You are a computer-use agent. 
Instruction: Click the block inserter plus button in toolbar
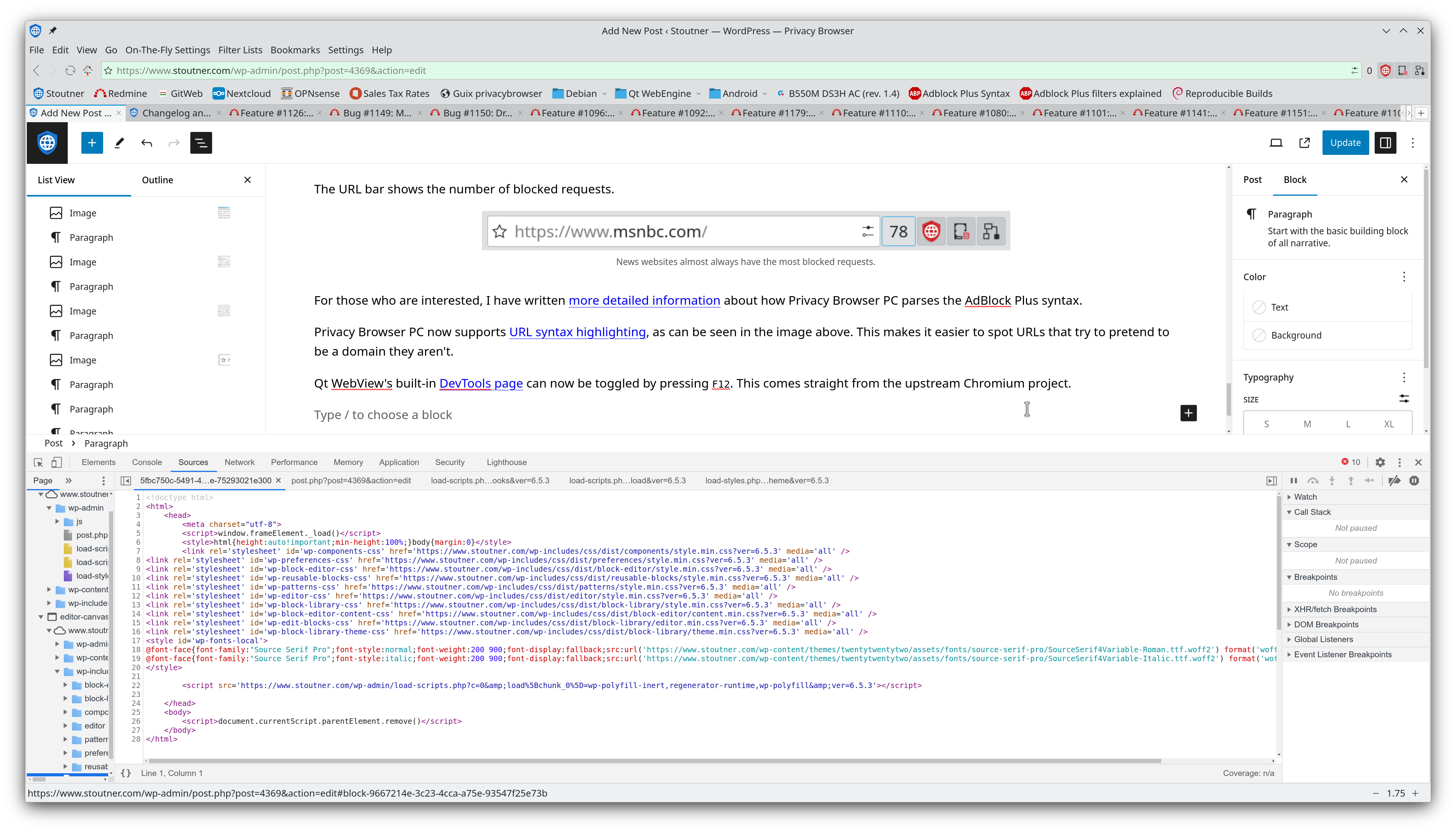91,143
